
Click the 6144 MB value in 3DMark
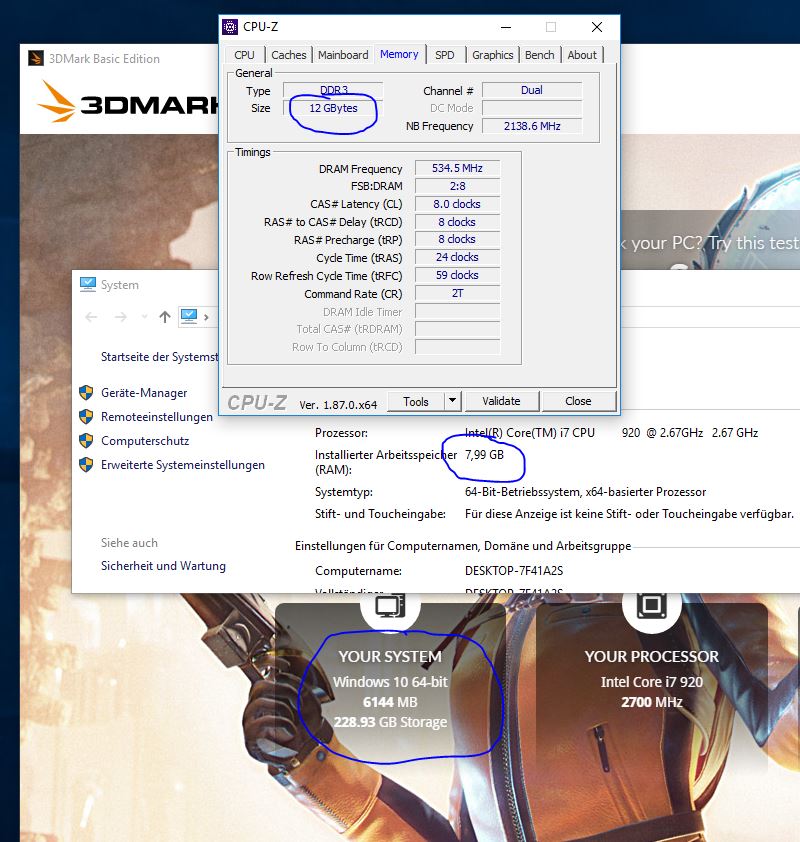(390, 702)
